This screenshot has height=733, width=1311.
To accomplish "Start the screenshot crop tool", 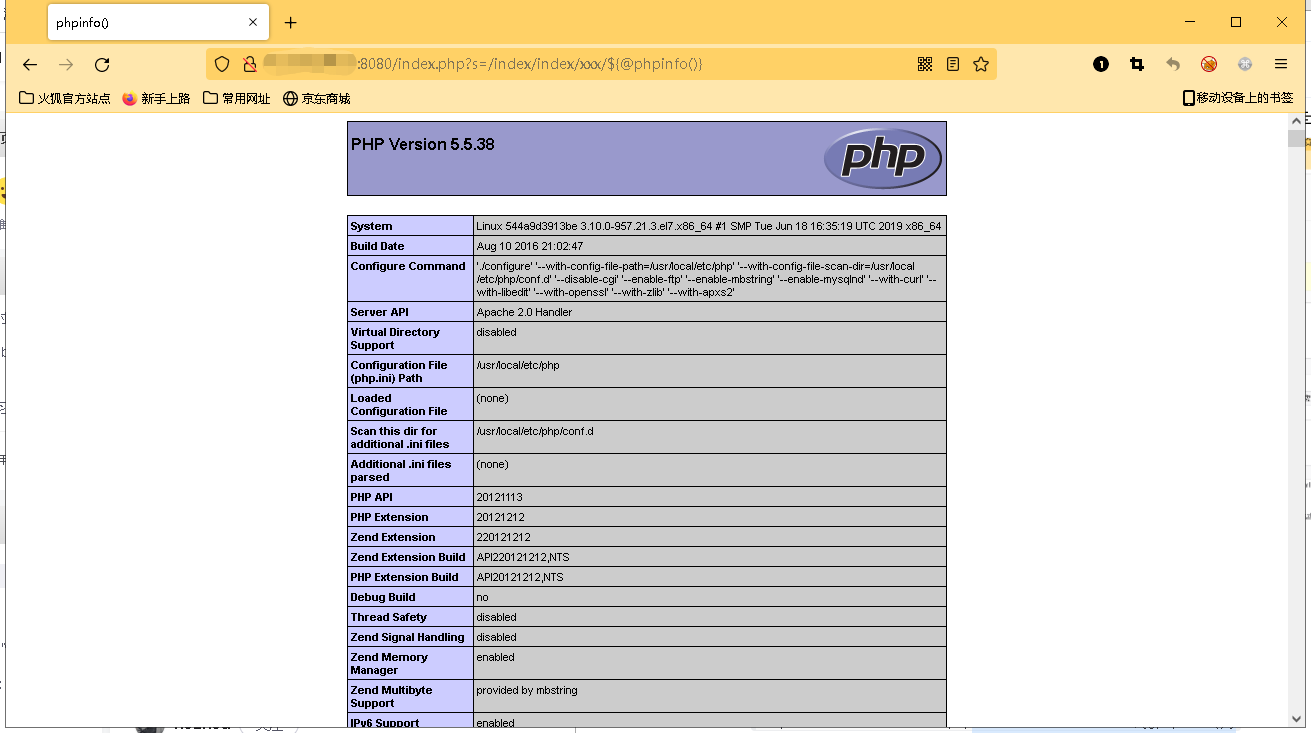I will (1137, 64).
